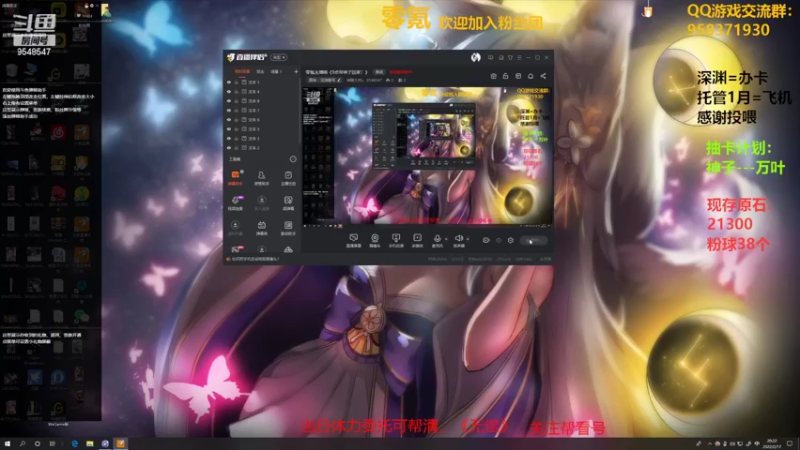The height and width of the screenshot is (450, 800).
Task: Hide the 文本 6 source
Action: click(x=229, y=119)
